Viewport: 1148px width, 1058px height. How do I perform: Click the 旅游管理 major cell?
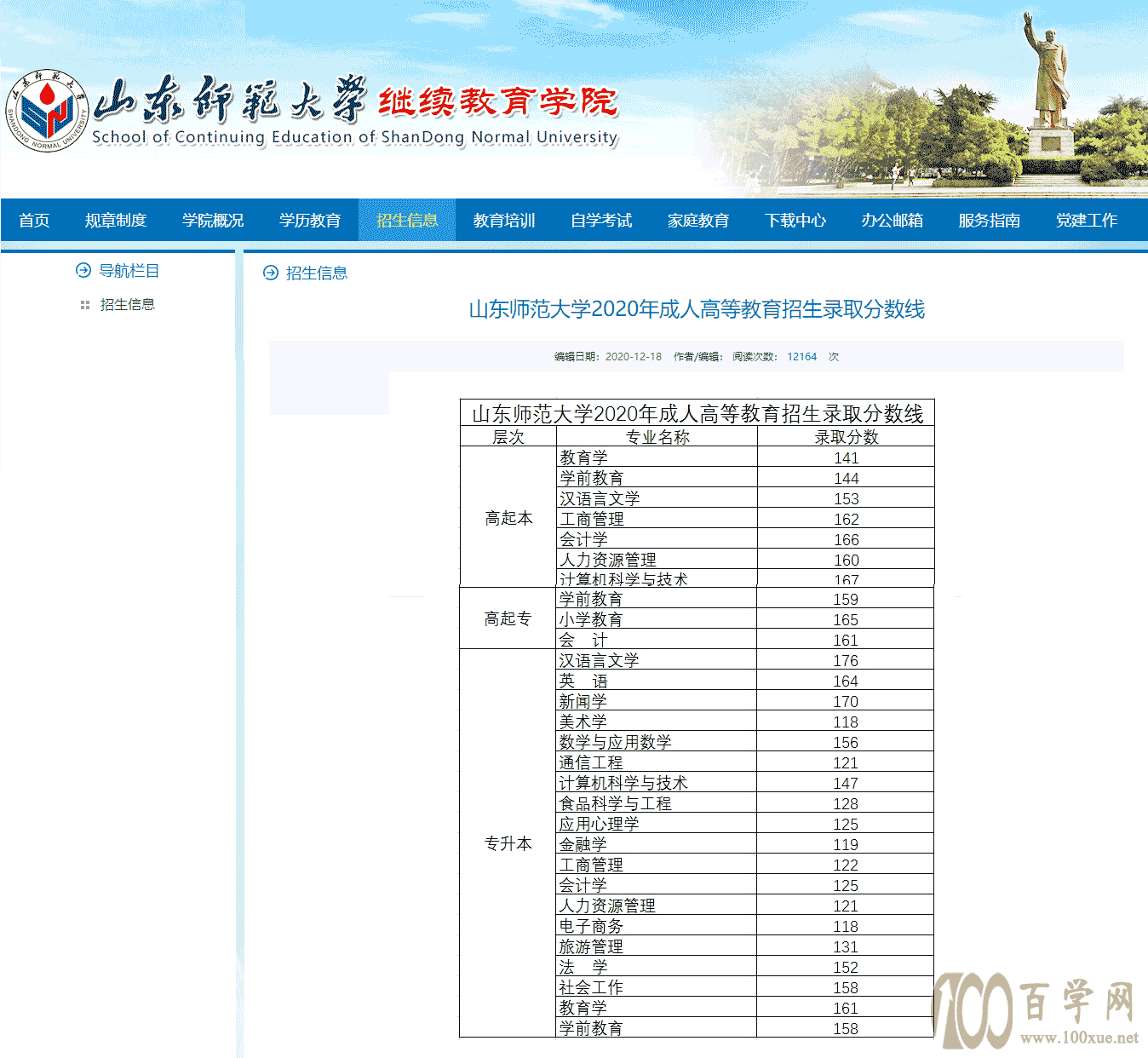(657, 946)
